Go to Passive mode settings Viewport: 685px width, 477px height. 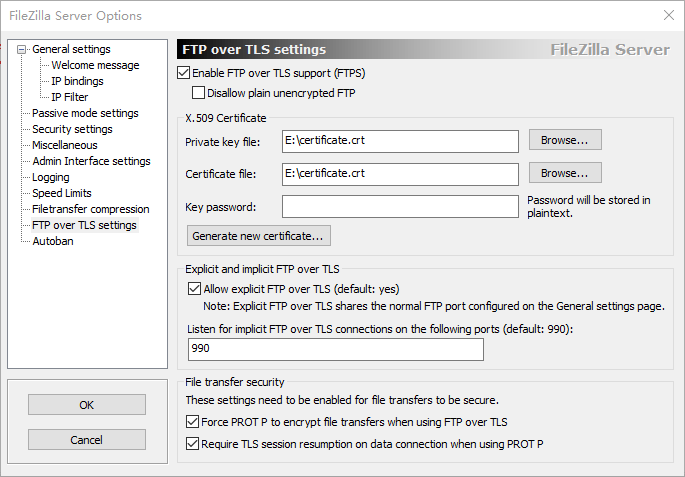(x=85, y=113)
